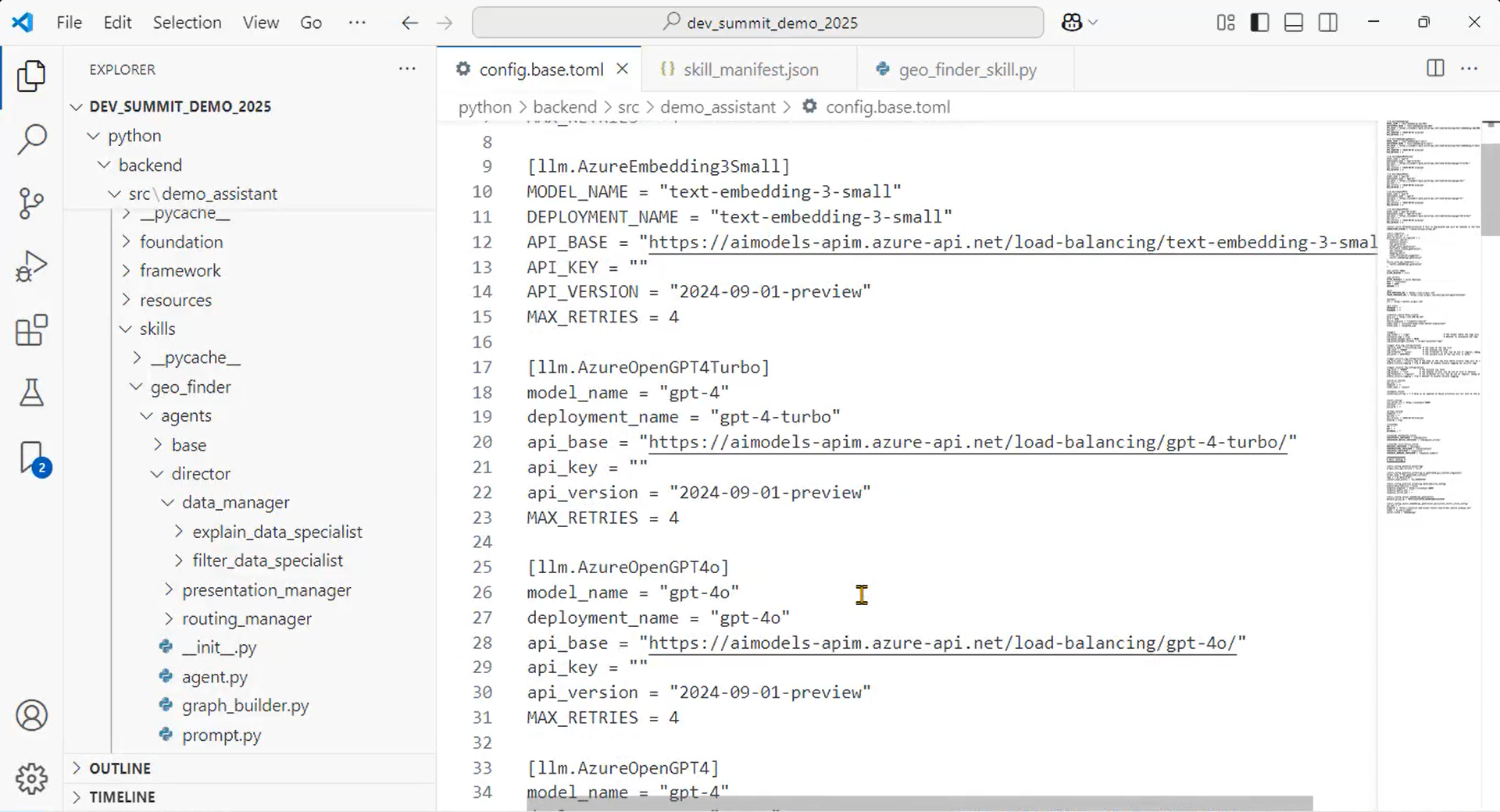Open the View menu

coord(260,22)
